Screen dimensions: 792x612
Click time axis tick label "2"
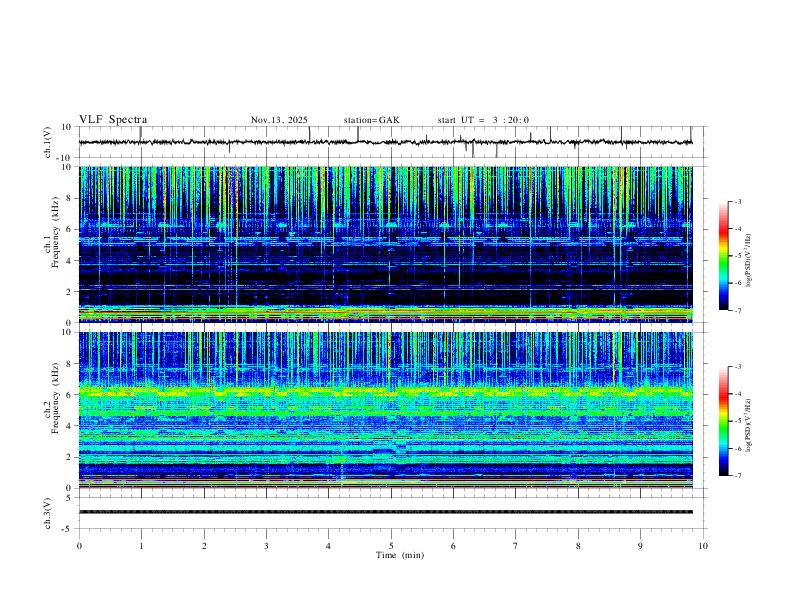click(x=204, y=546)
